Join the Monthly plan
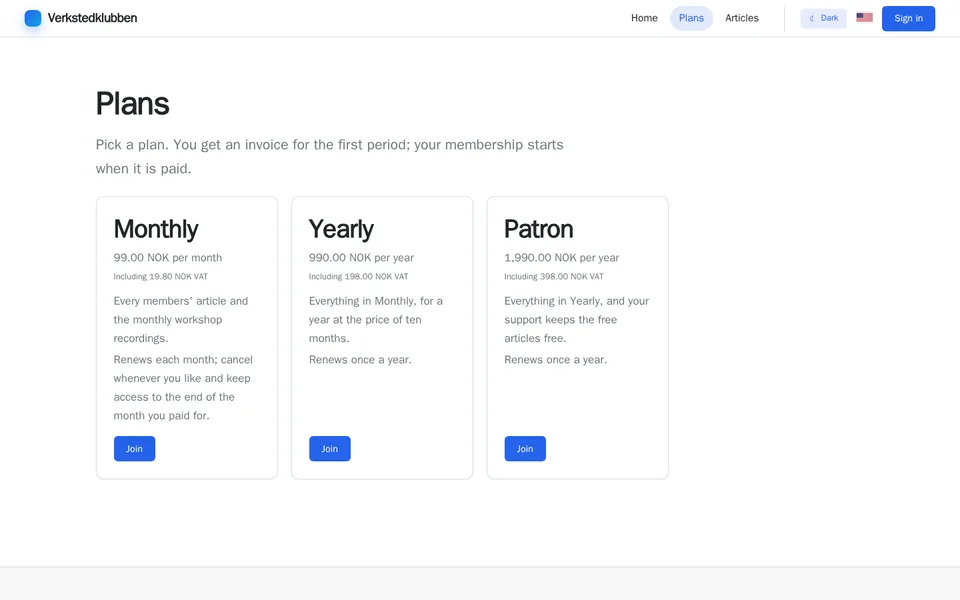The image size is (960, 600). coord(134,449)
